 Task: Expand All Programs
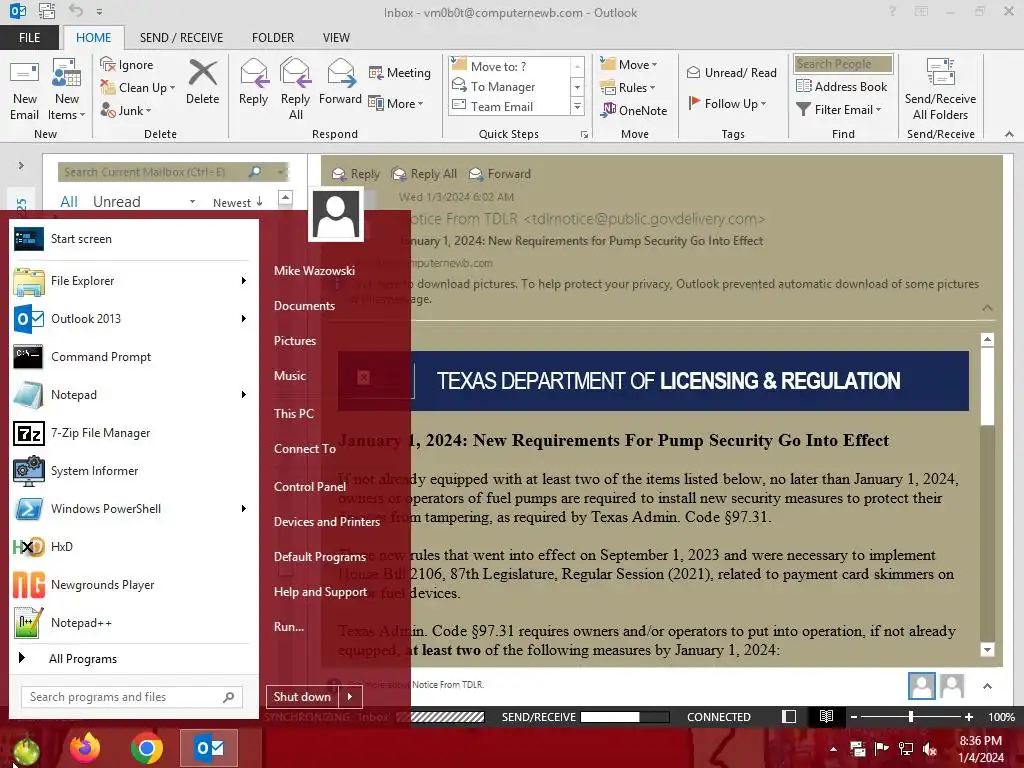pos(131,658)
